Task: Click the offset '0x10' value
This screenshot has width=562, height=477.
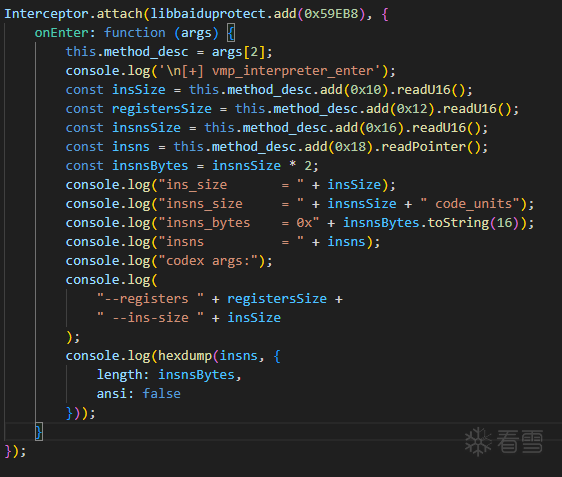Action: pos(366,90)
